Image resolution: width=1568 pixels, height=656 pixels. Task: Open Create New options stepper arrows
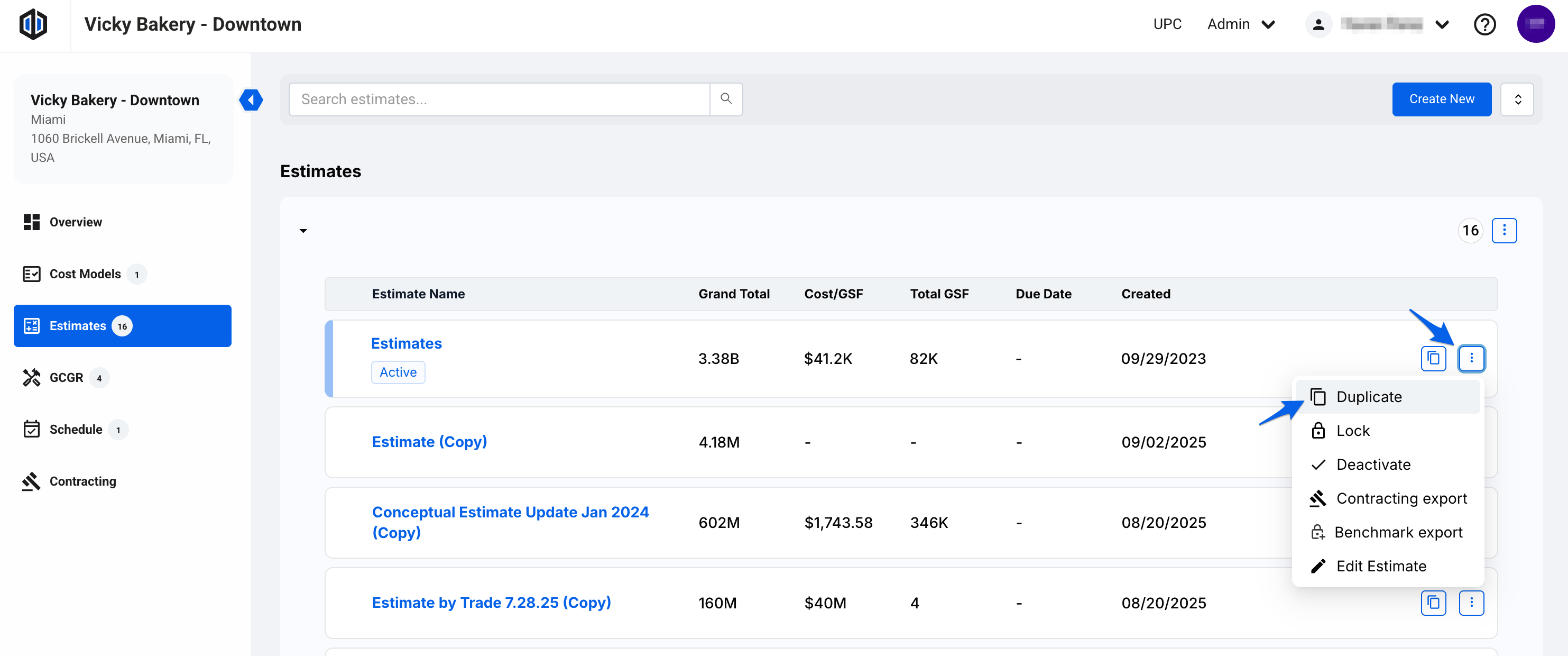1517,99
